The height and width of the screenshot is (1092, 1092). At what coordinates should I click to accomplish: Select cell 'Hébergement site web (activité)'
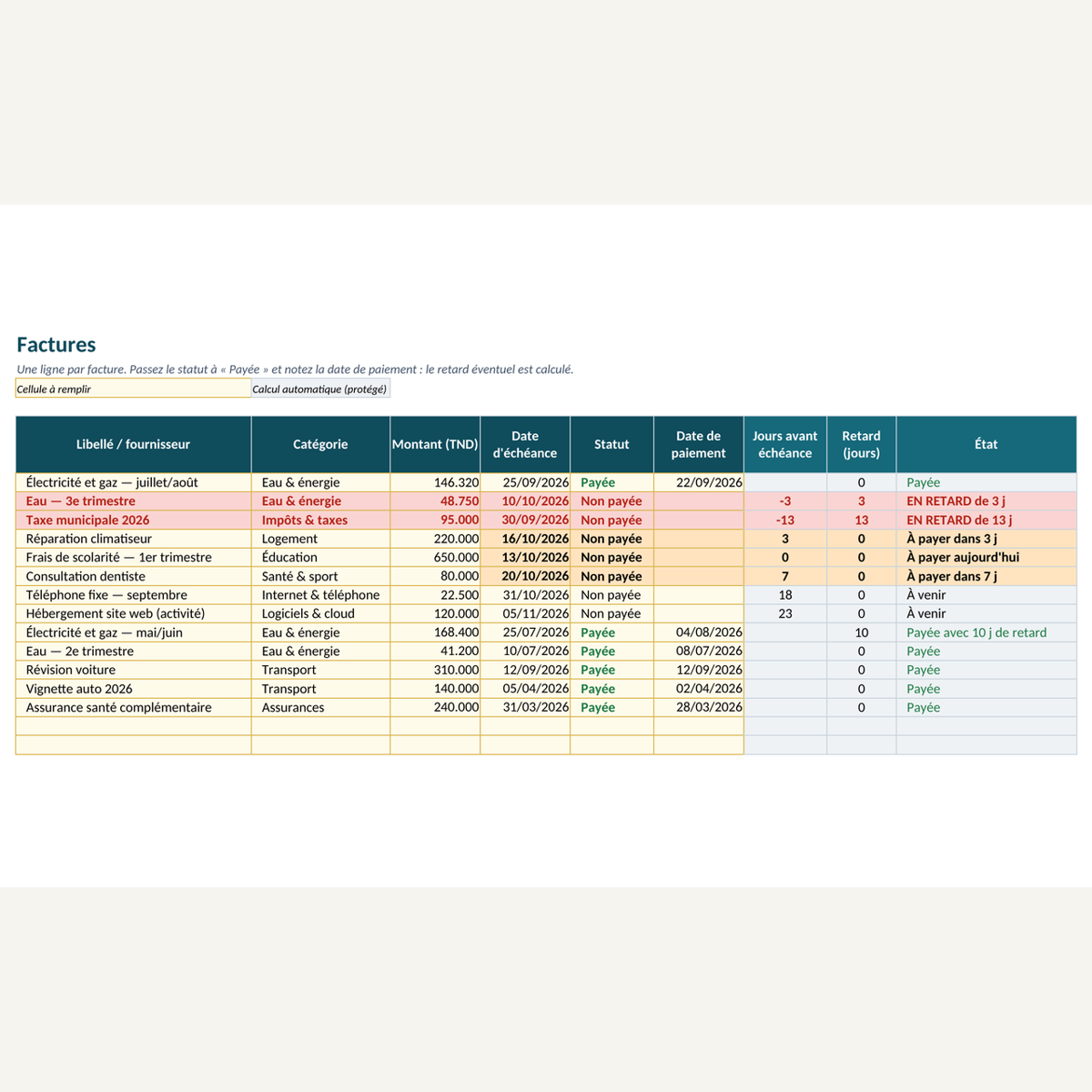pyautogui.click(x=134, y=613)
